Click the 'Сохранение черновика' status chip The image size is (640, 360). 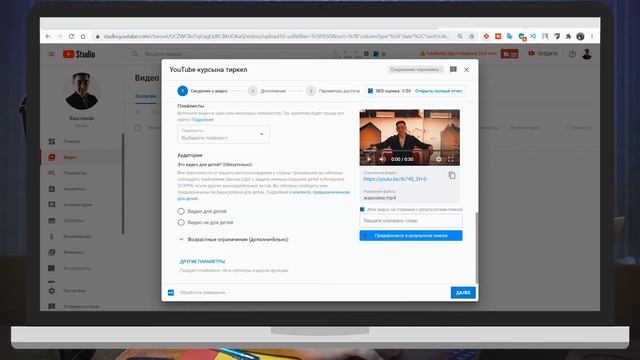tap(416, 69)
